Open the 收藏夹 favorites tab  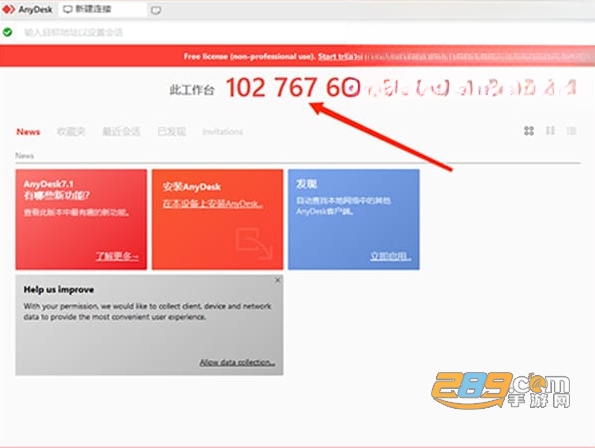[71, 132]
